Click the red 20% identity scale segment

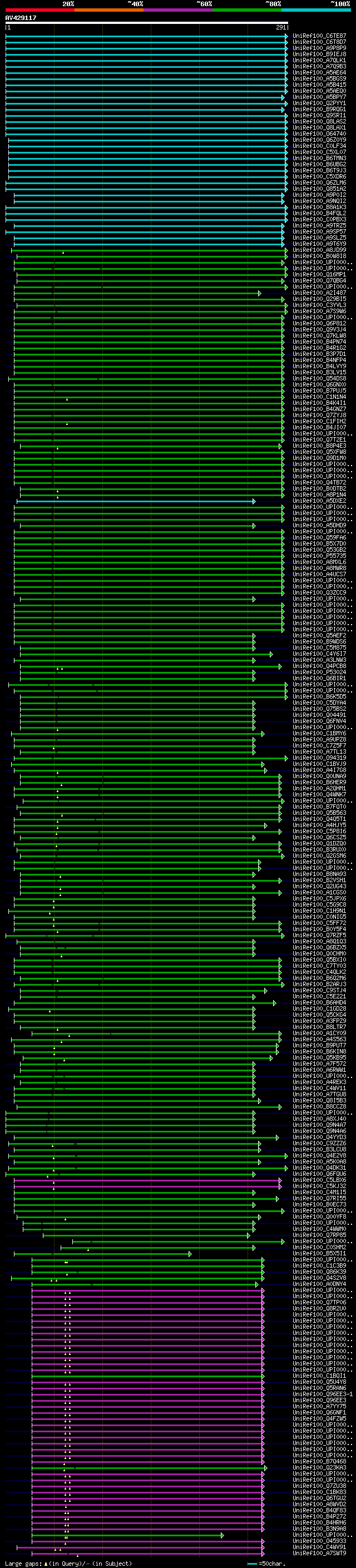tap(39, 10)
